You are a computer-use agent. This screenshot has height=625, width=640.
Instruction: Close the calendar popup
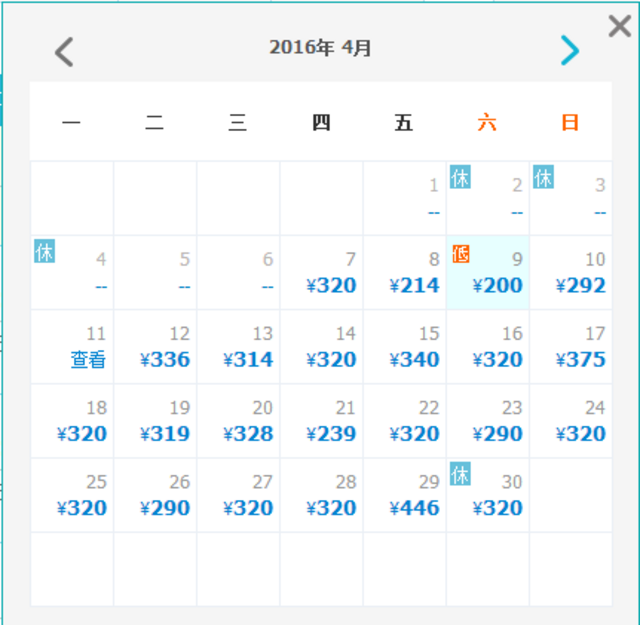[x=620, y=27]
